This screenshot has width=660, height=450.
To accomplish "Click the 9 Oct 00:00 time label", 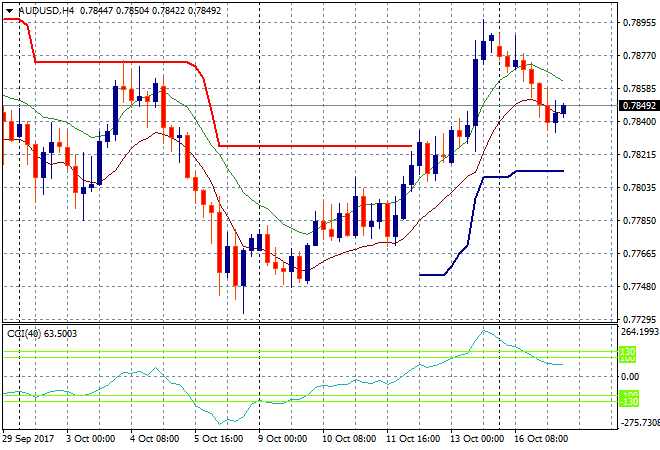I will click(282, 439).
